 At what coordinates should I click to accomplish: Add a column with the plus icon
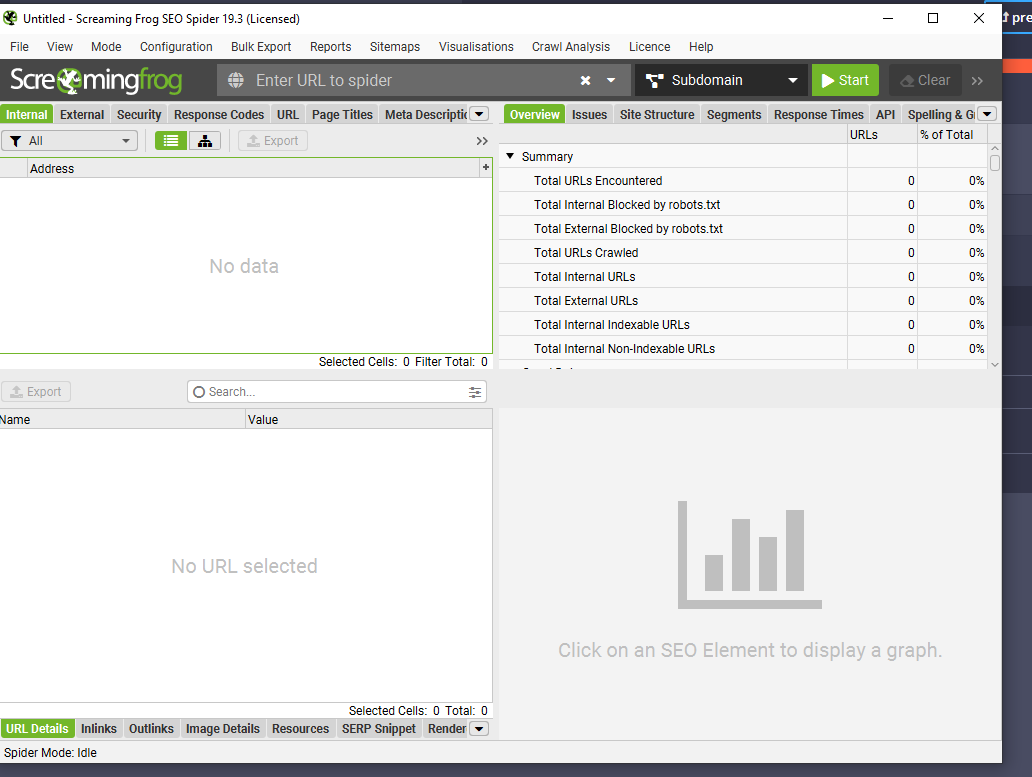coord(486,168)
